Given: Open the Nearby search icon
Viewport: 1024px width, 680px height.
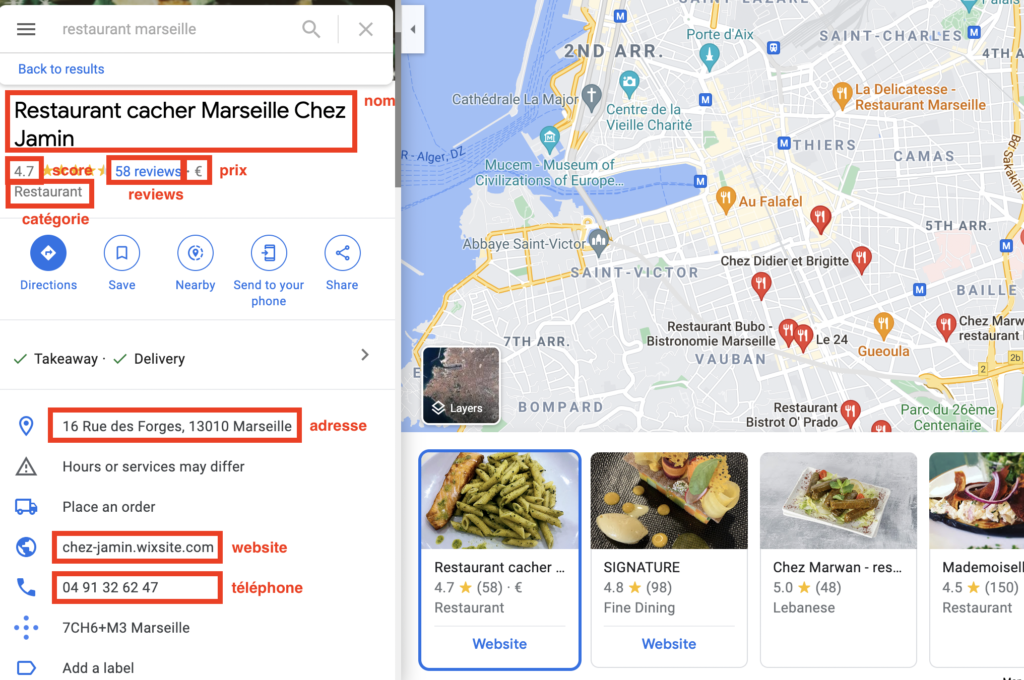Looking at the screenshot, I should click(x=195, y=253).
